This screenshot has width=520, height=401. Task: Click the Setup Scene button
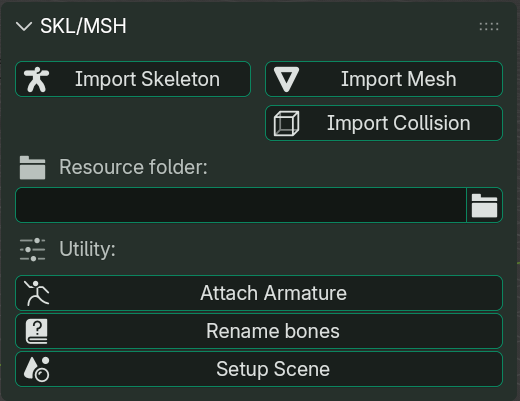pyautogui.click(x=259, y=369)
